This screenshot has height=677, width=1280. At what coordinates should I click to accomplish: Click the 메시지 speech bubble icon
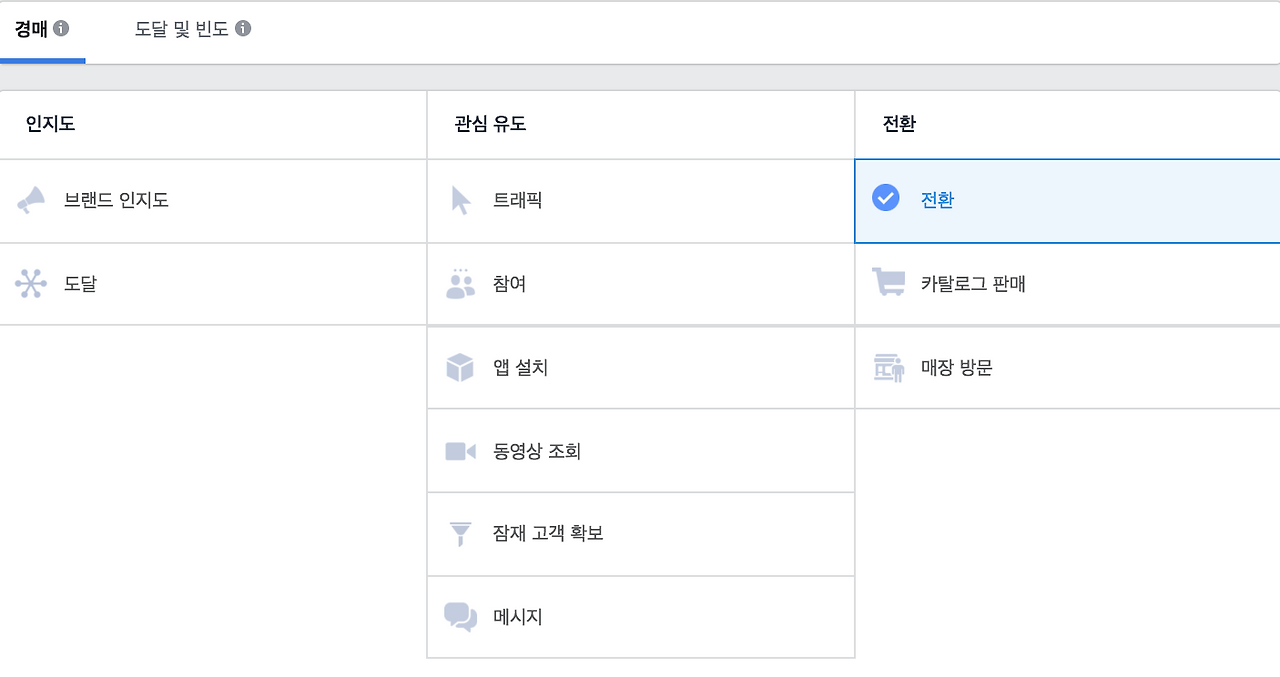(x=459, y=617)
